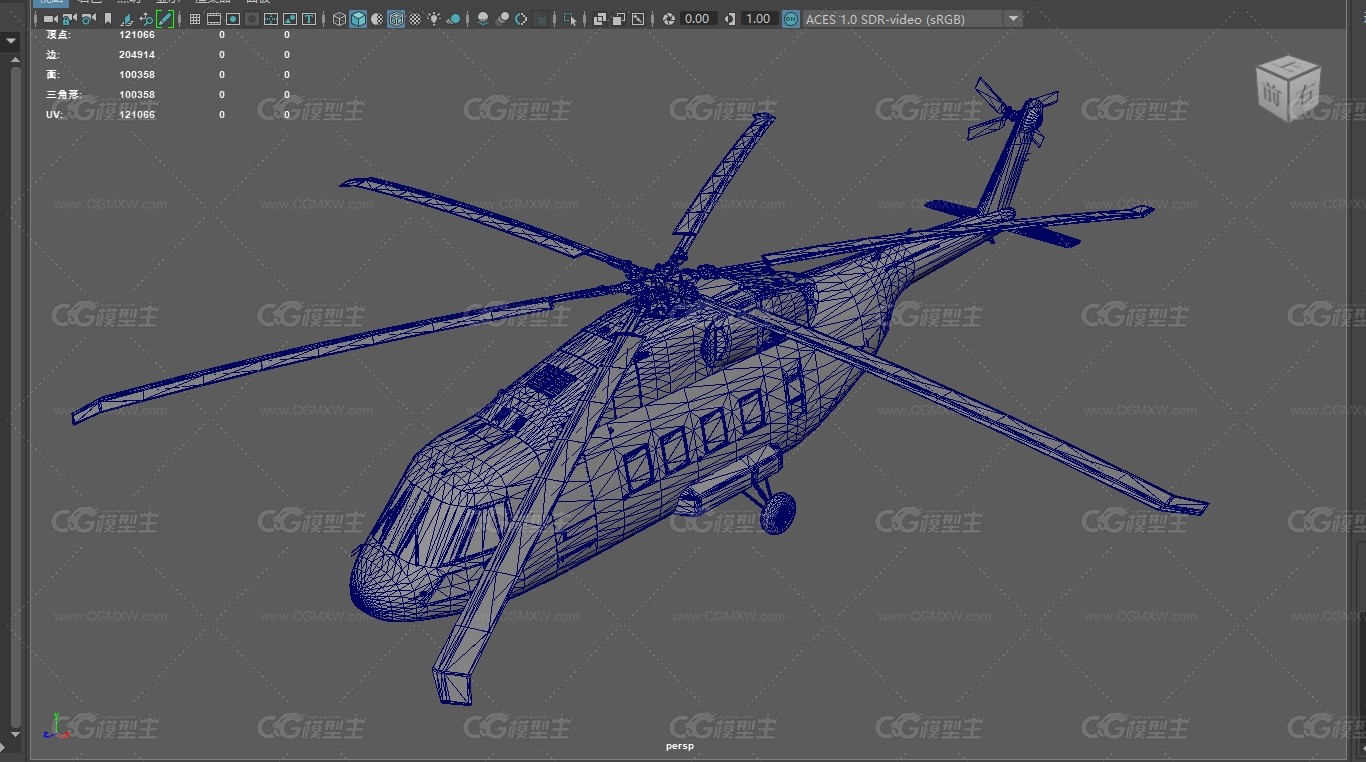Click UV count value 121066 beside UV
Viewport: 1366px width, 762px height.
coord(137,115)
